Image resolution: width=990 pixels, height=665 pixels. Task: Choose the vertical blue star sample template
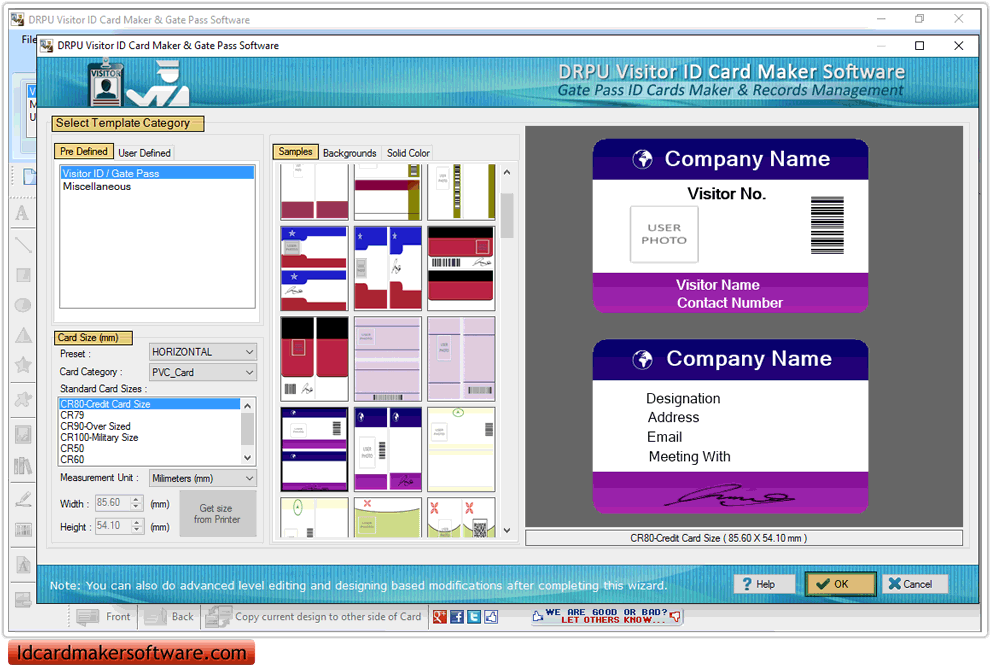click(x=388, y=268)
